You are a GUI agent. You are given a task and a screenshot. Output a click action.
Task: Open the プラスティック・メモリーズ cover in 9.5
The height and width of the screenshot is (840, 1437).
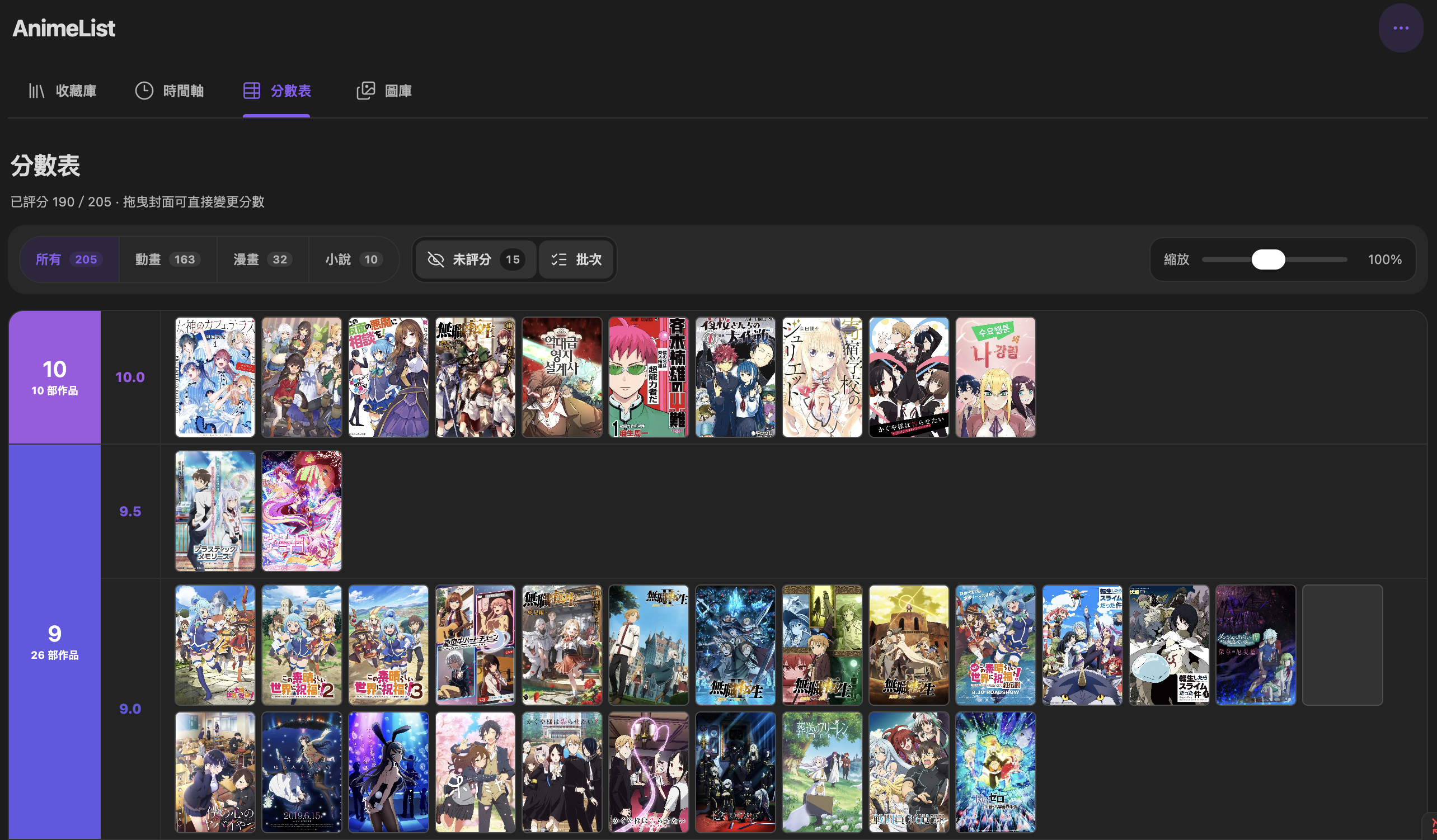point(215,511)
